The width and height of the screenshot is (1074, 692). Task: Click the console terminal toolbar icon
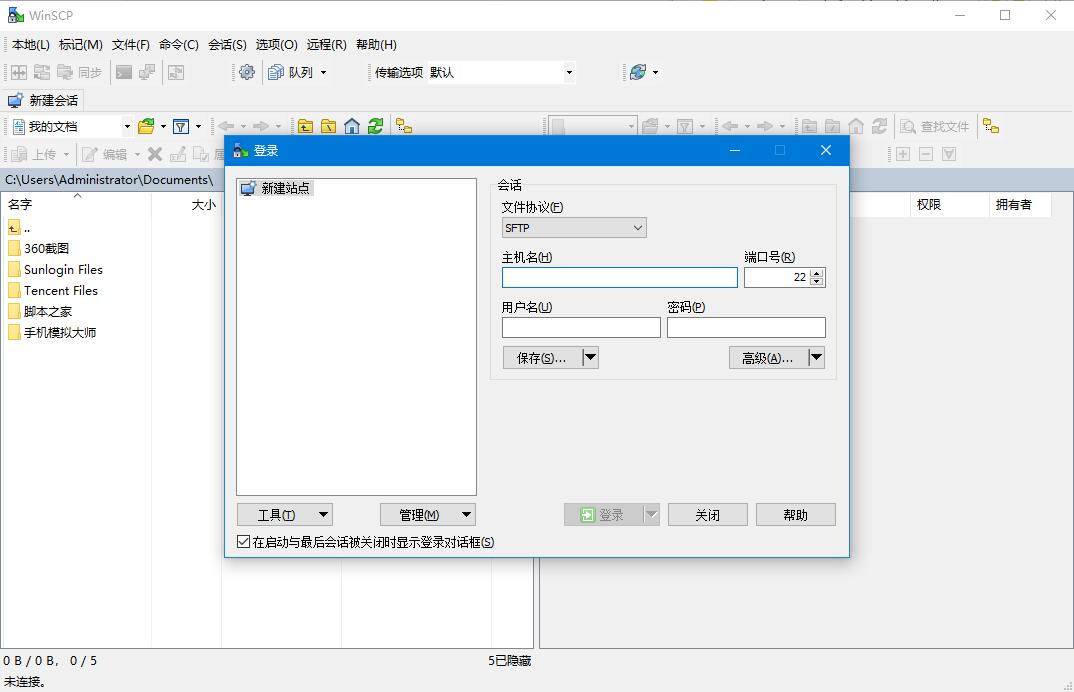click(124, 72)
